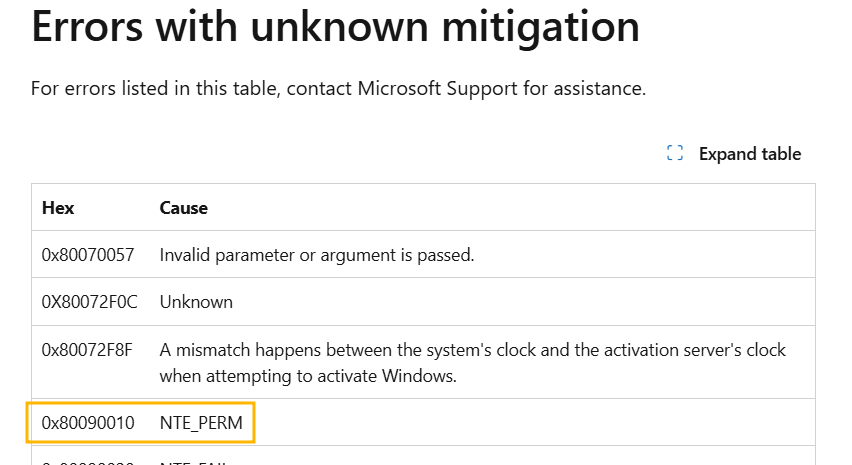This screenshot has height=465, width=852.
Task: Click the clock mismatch cause description
Action: coord(473,362)
